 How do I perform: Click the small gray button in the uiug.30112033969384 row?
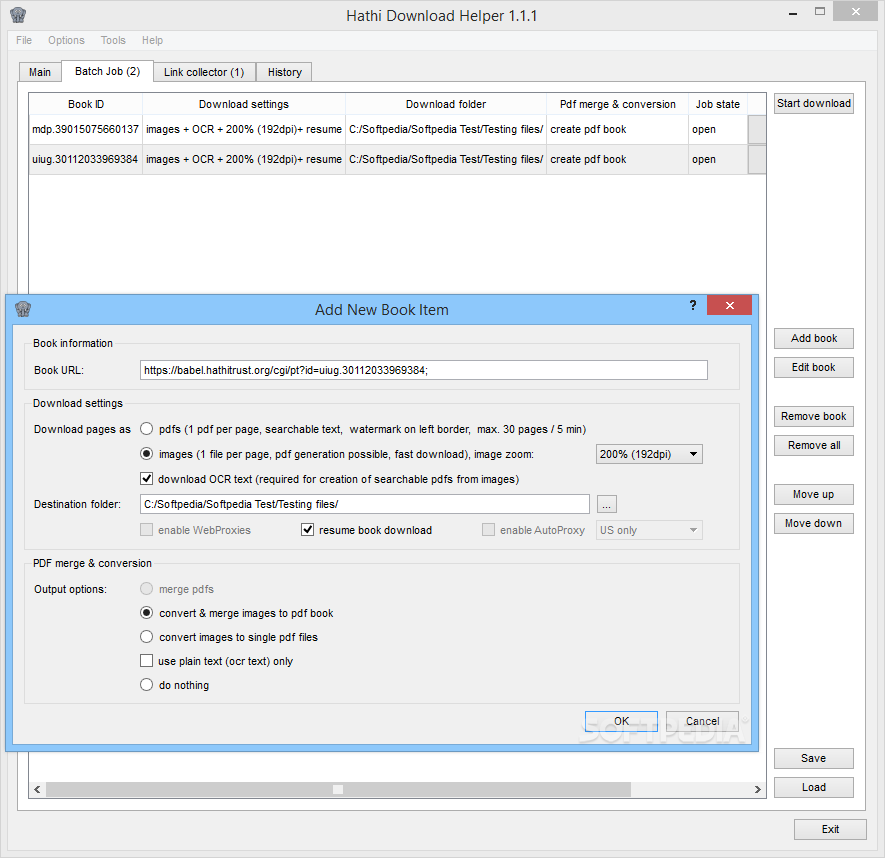click(x=757, y=160)
